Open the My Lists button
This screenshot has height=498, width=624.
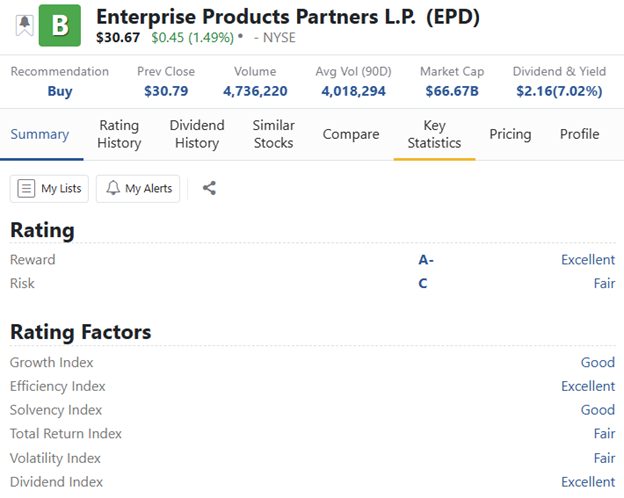50,188
